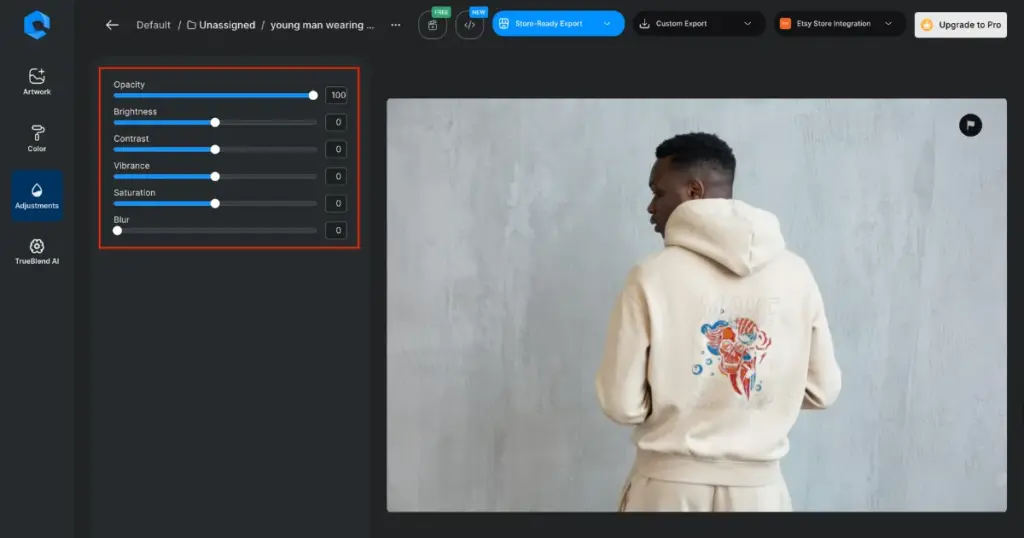Click the Store-Ready Export button
Screen dimensions: 1024x538
558,24
